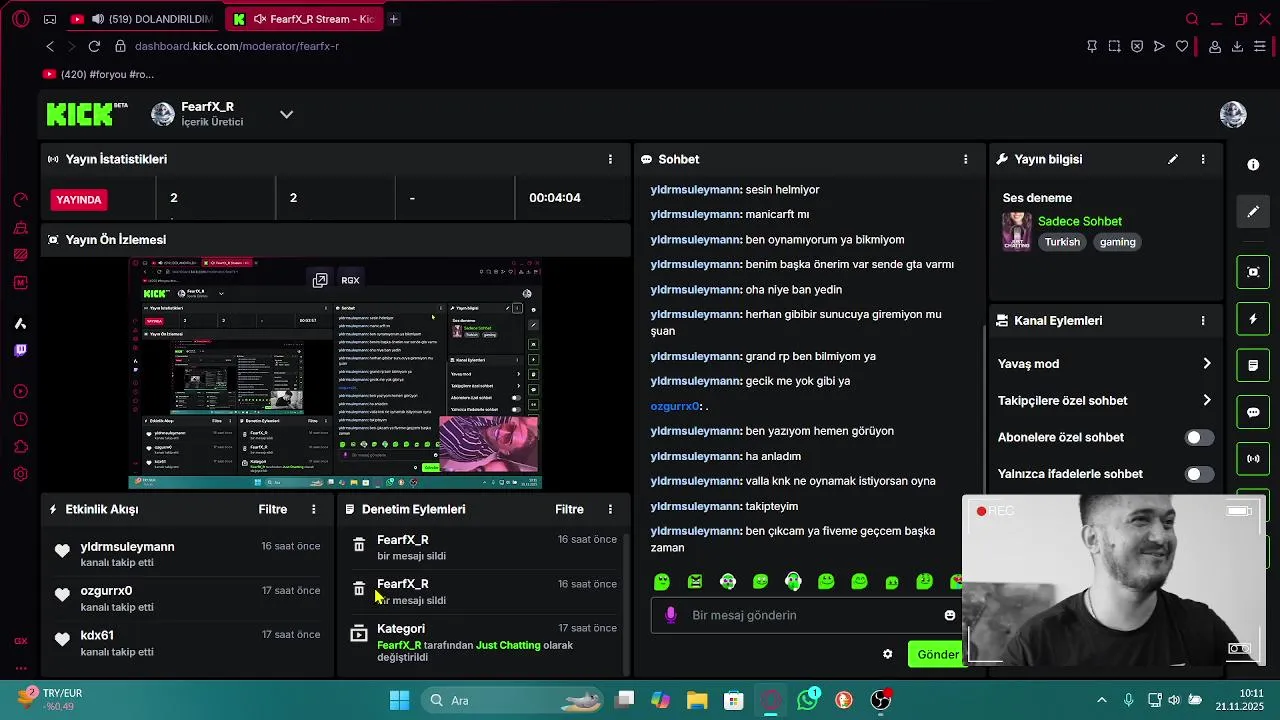
Task: Open the Denetim Eylemleri three-dot menu
Action: (610, 509)
